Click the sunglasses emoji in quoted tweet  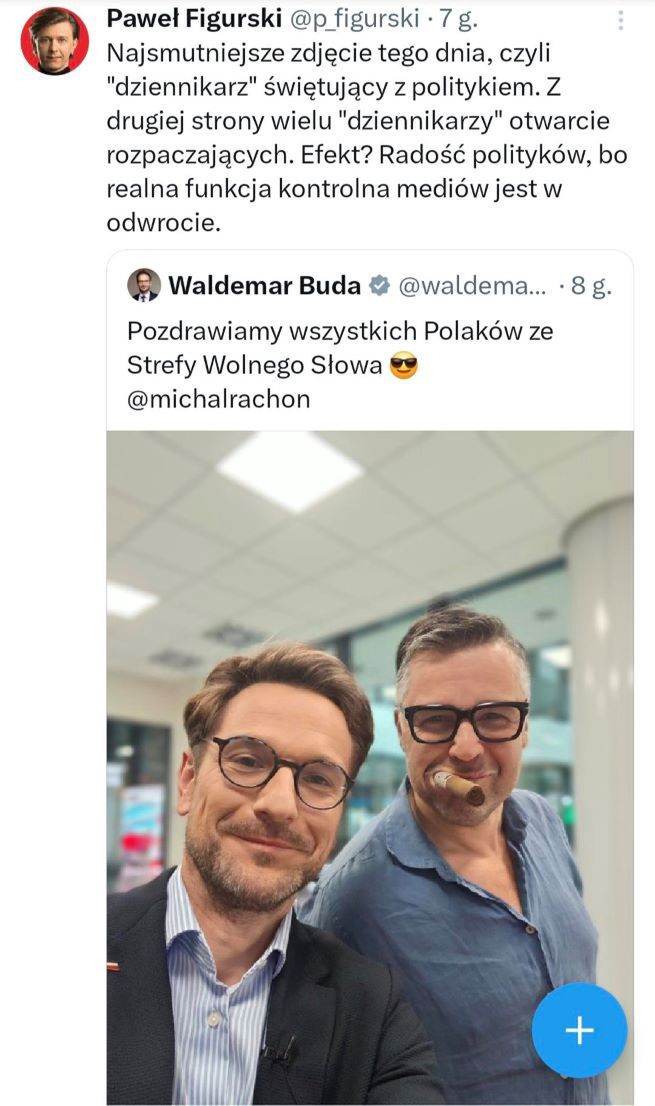pyautogui.click(x=404, y=365)
